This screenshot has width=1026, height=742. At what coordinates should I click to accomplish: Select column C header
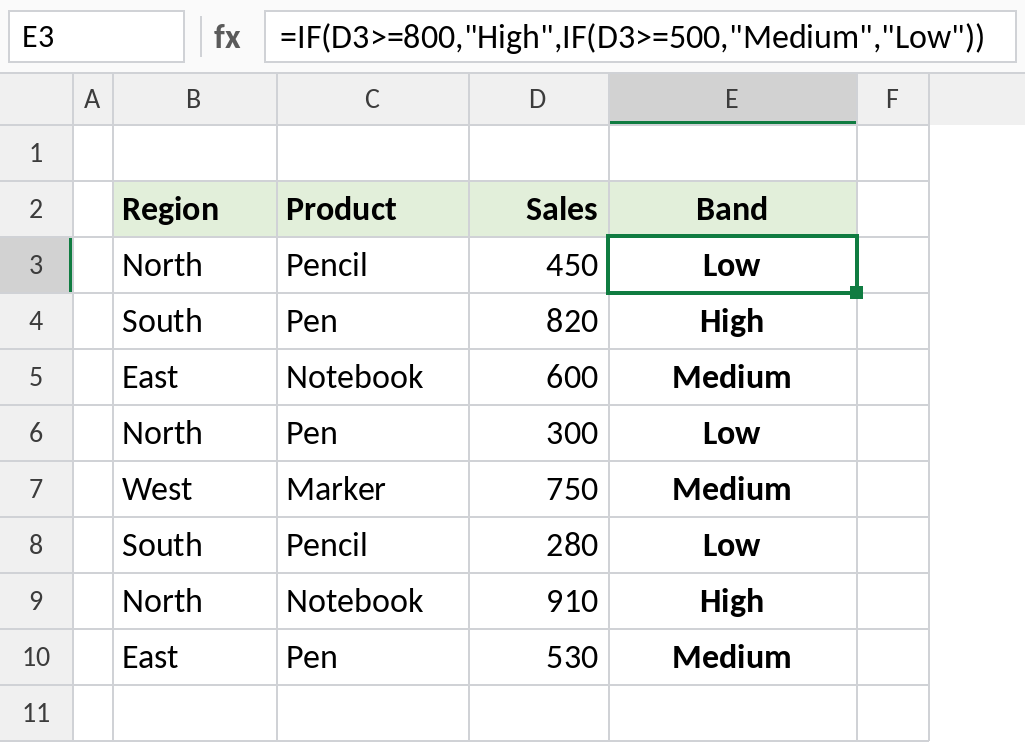pyautogui.click(x=373, y=99)
